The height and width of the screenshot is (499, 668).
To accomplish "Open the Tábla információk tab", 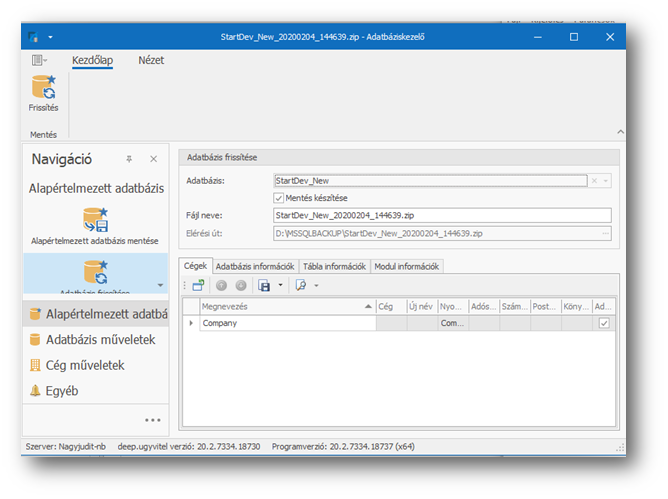I will pyautogui.click(x=334, y=266).
